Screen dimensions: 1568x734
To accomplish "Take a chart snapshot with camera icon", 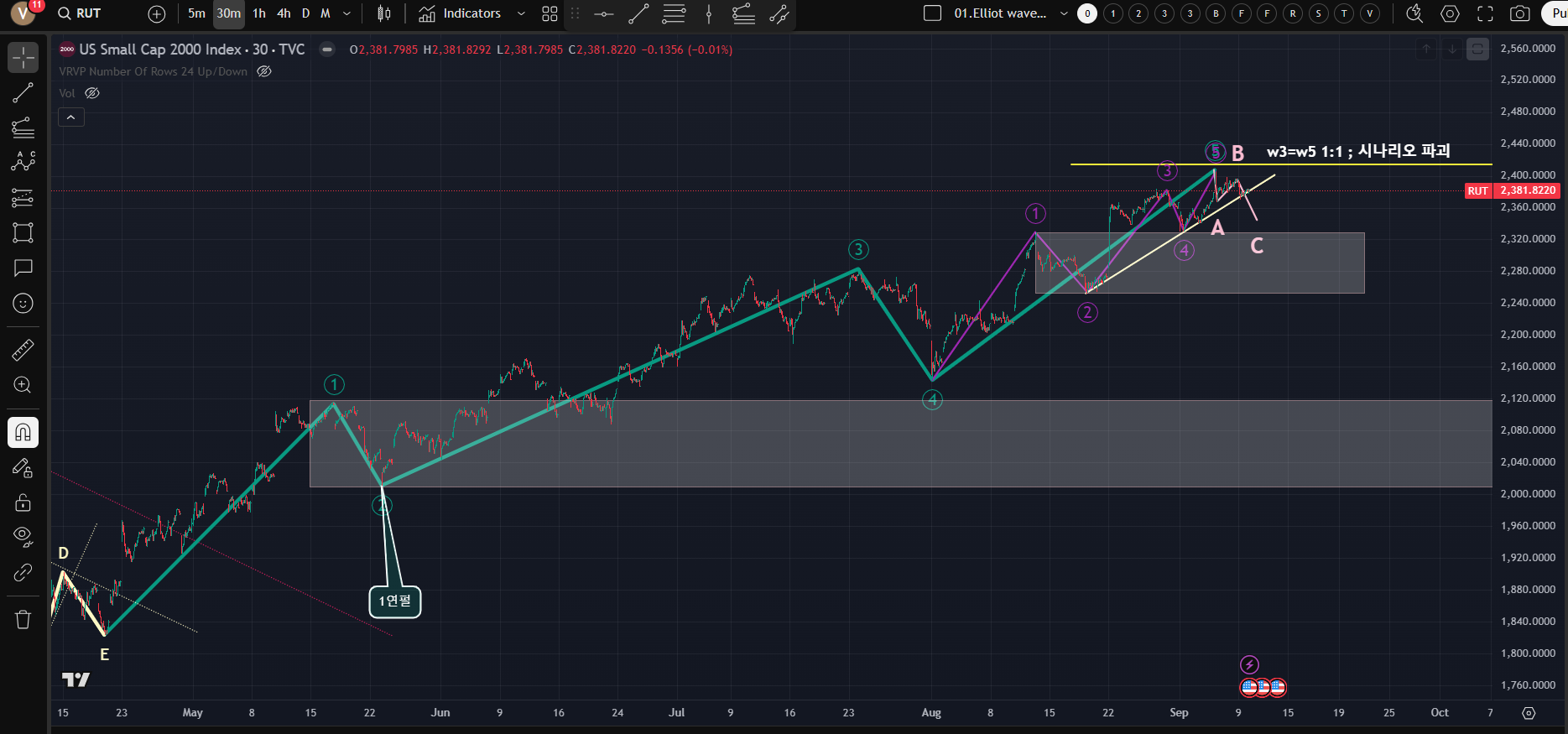I will point(1519,13).
